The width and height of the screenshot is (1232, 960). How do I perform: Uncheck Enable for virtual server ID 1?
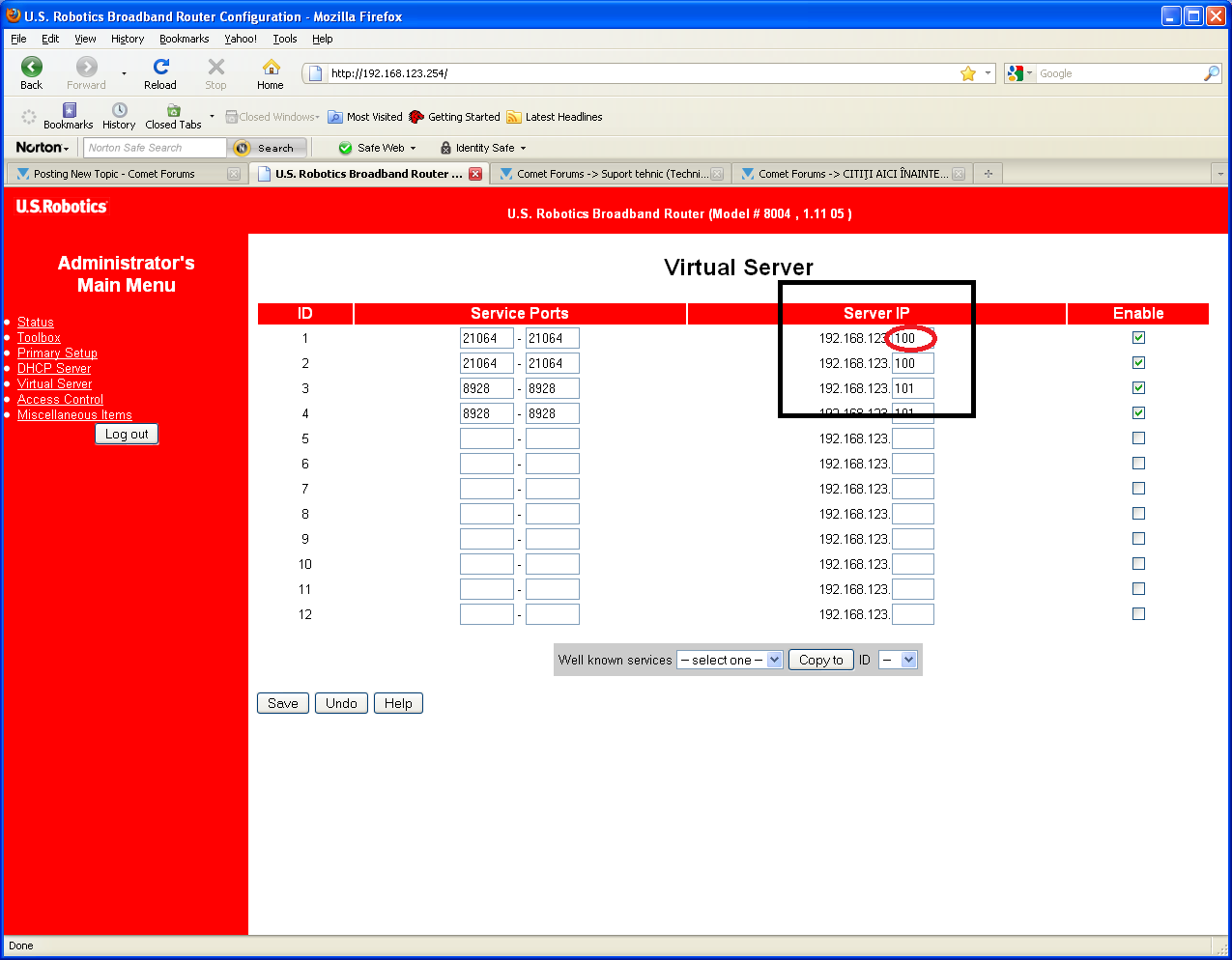1138,338
